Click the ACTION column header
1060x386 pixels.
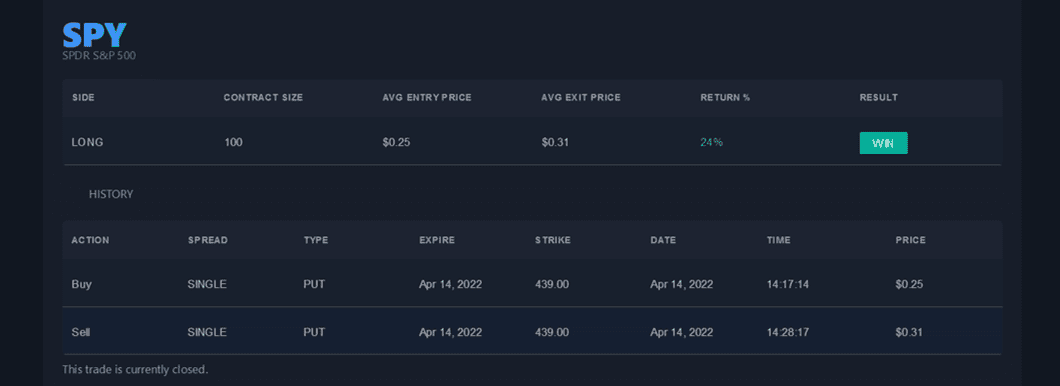tap(90, 240)
